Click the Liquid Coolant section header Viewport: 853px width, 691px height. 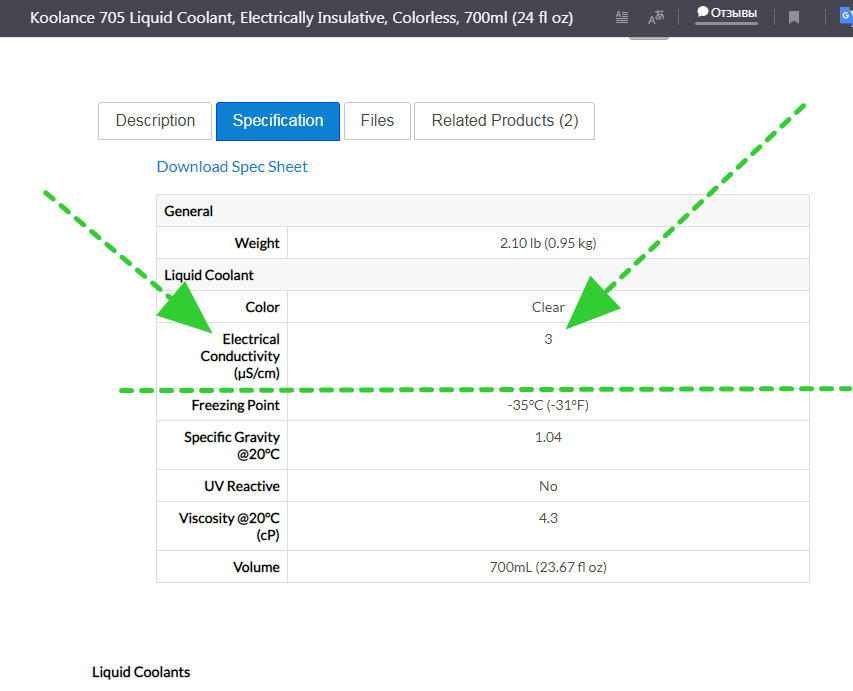click(209, 275)
